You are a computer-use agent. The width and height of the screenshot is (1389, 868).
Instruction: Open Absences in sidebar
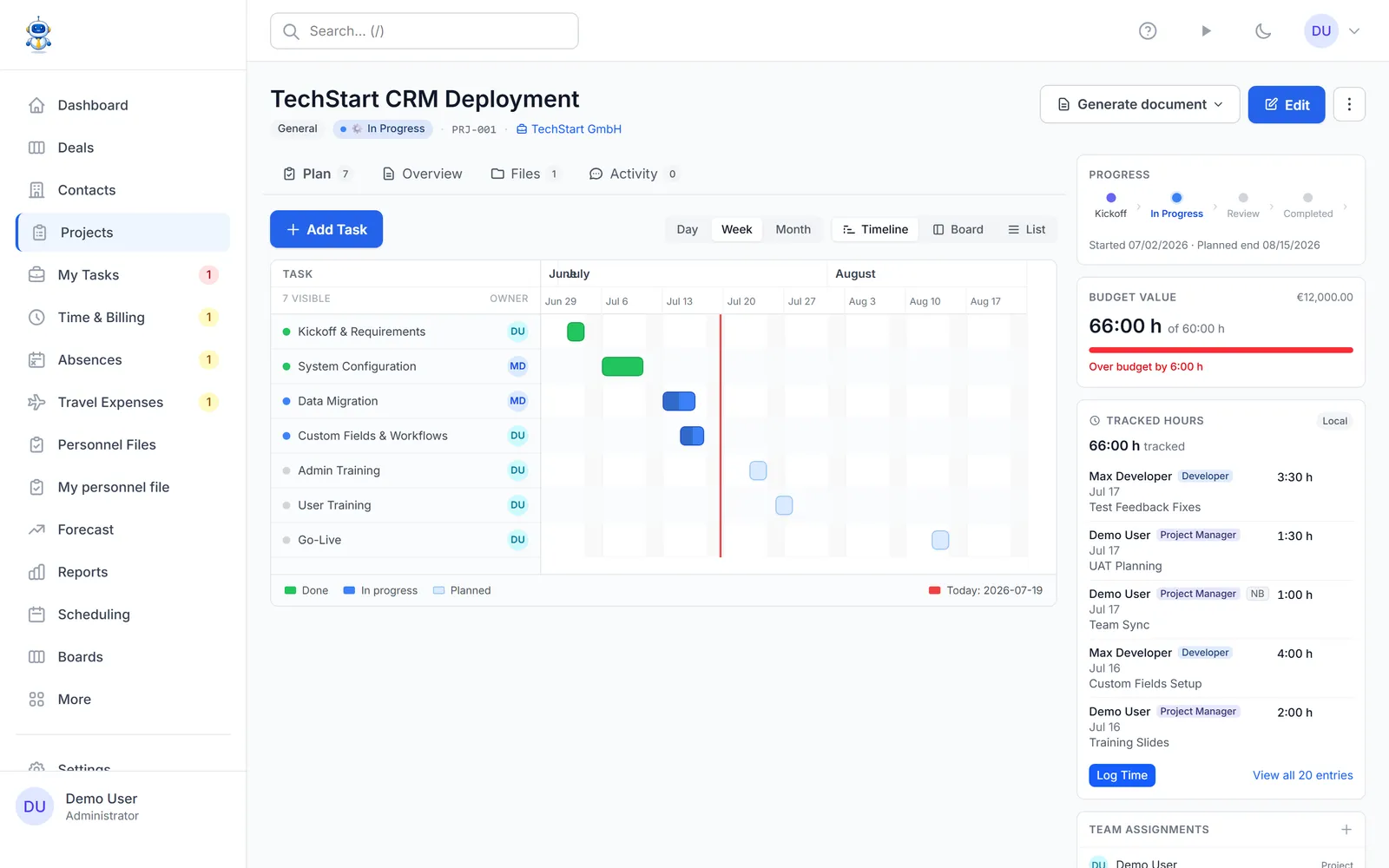122,359
